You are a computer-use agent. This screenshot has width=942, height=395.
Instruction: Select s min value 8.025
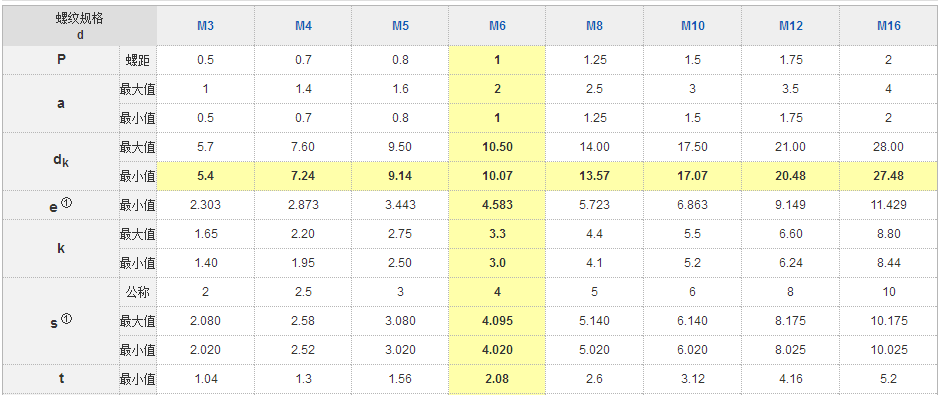click(791, 350)
